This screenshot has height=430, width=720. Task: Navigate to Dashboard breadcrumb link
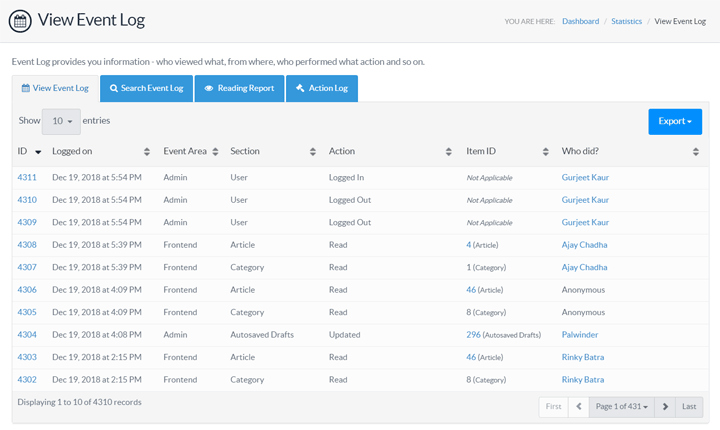pos(580,21)
